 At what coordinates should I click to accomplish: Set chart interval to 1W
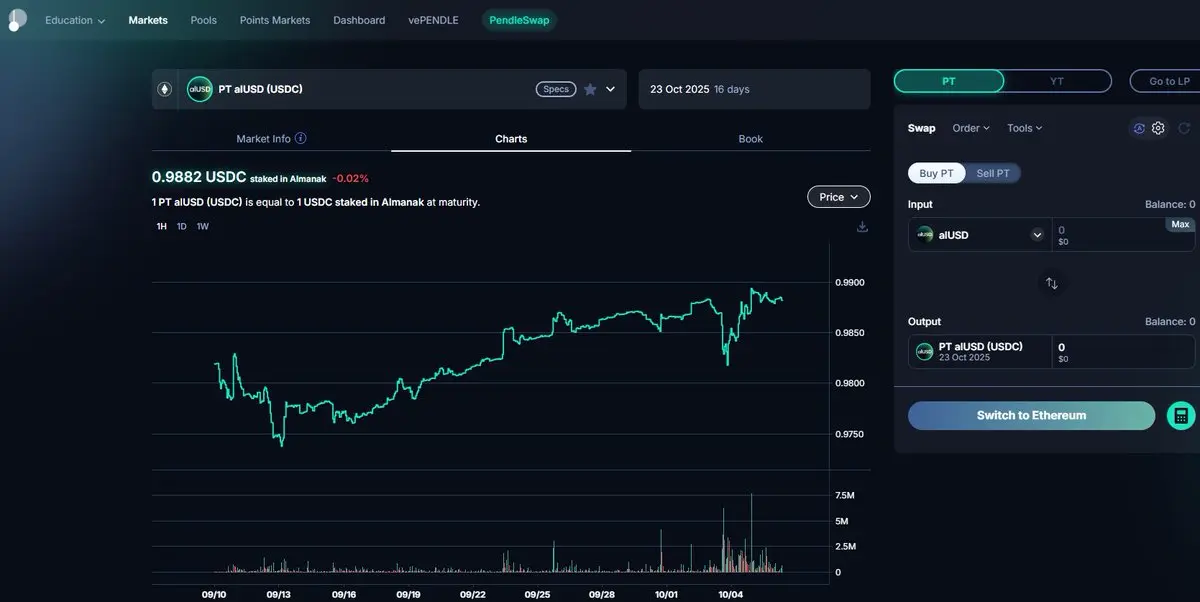[203, 226]
